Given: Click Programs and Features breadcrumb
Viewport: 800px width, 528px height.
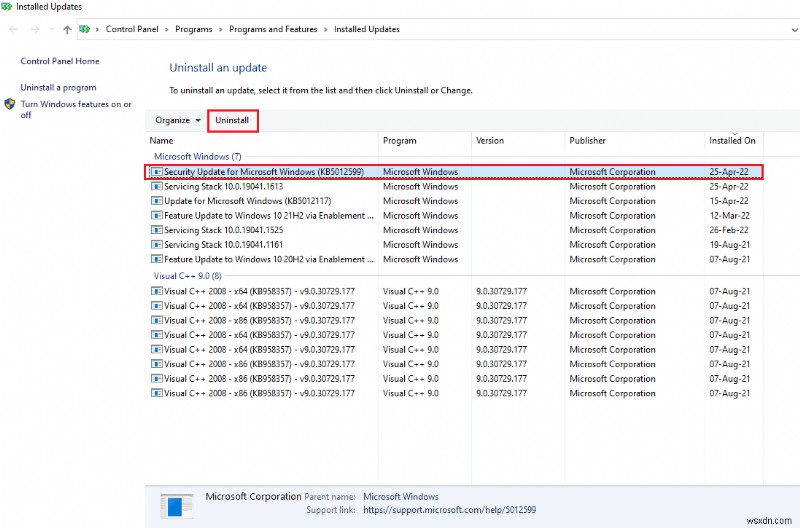Looking at the screenshot, I should [x=273, y=29].
